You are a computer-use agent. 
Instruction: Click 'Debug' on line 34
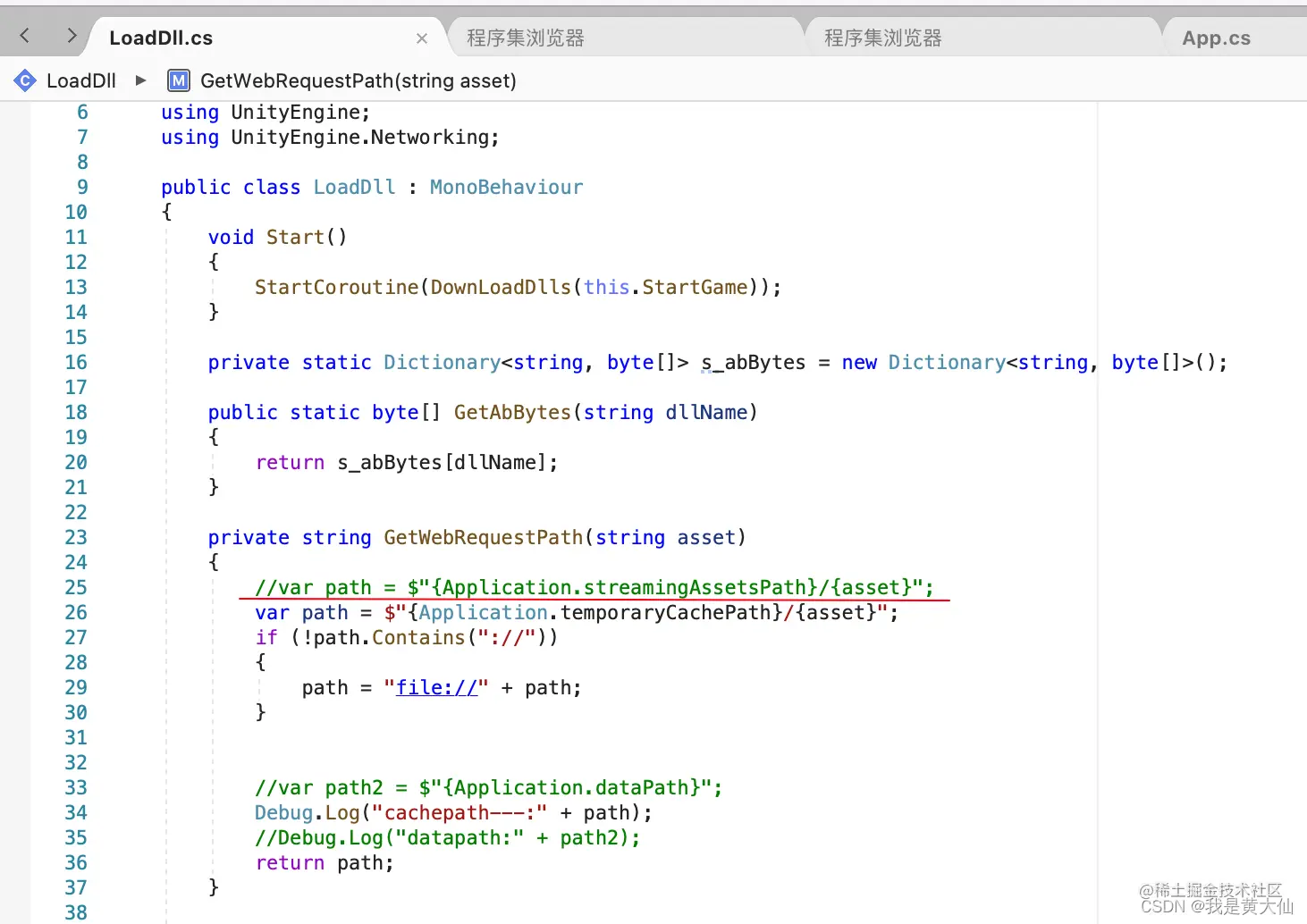click(x=284, y=812)
